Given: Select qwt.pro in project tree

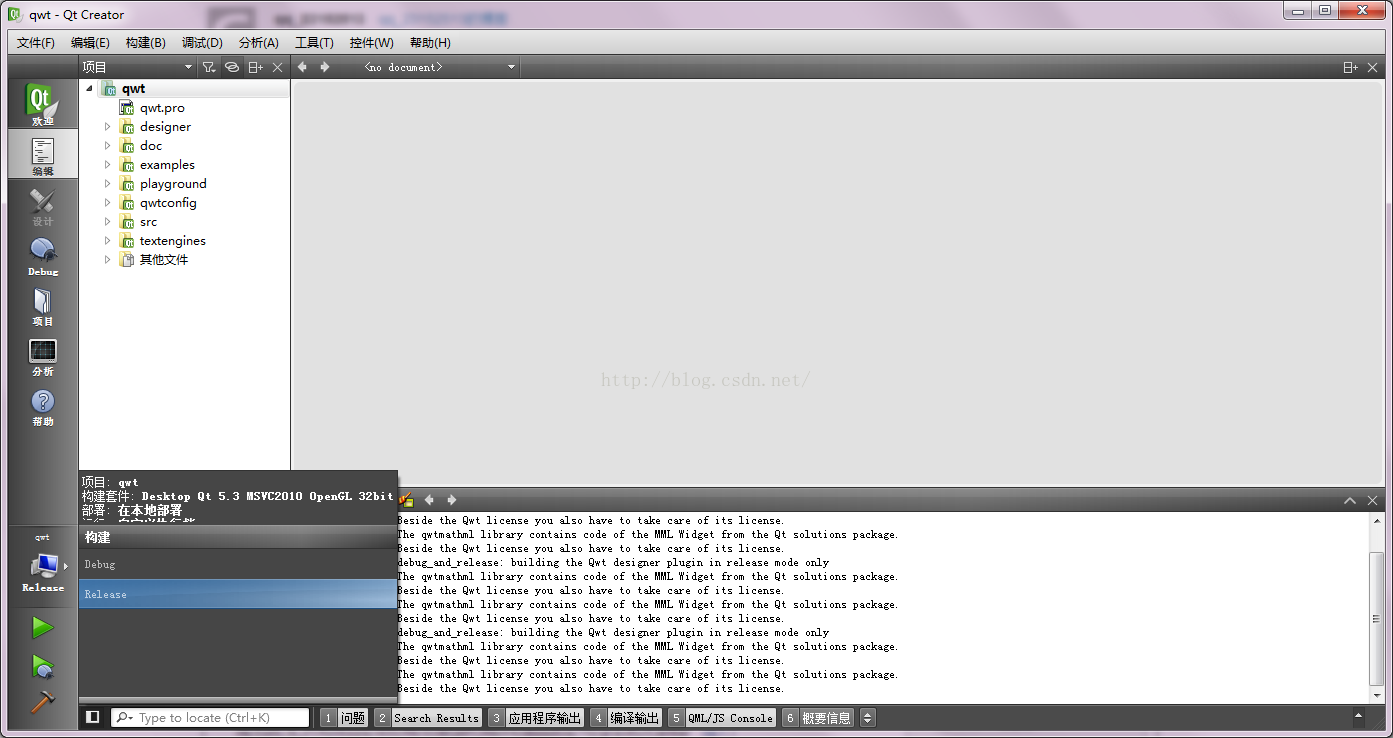Looking at the screenshot, I should [x=162, y=108].
